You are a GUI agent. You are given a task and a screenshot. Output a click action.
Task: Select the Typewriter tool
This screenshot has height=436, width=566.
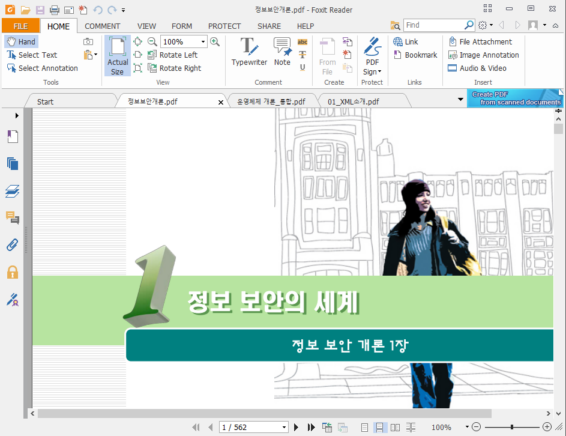(249, 52)
